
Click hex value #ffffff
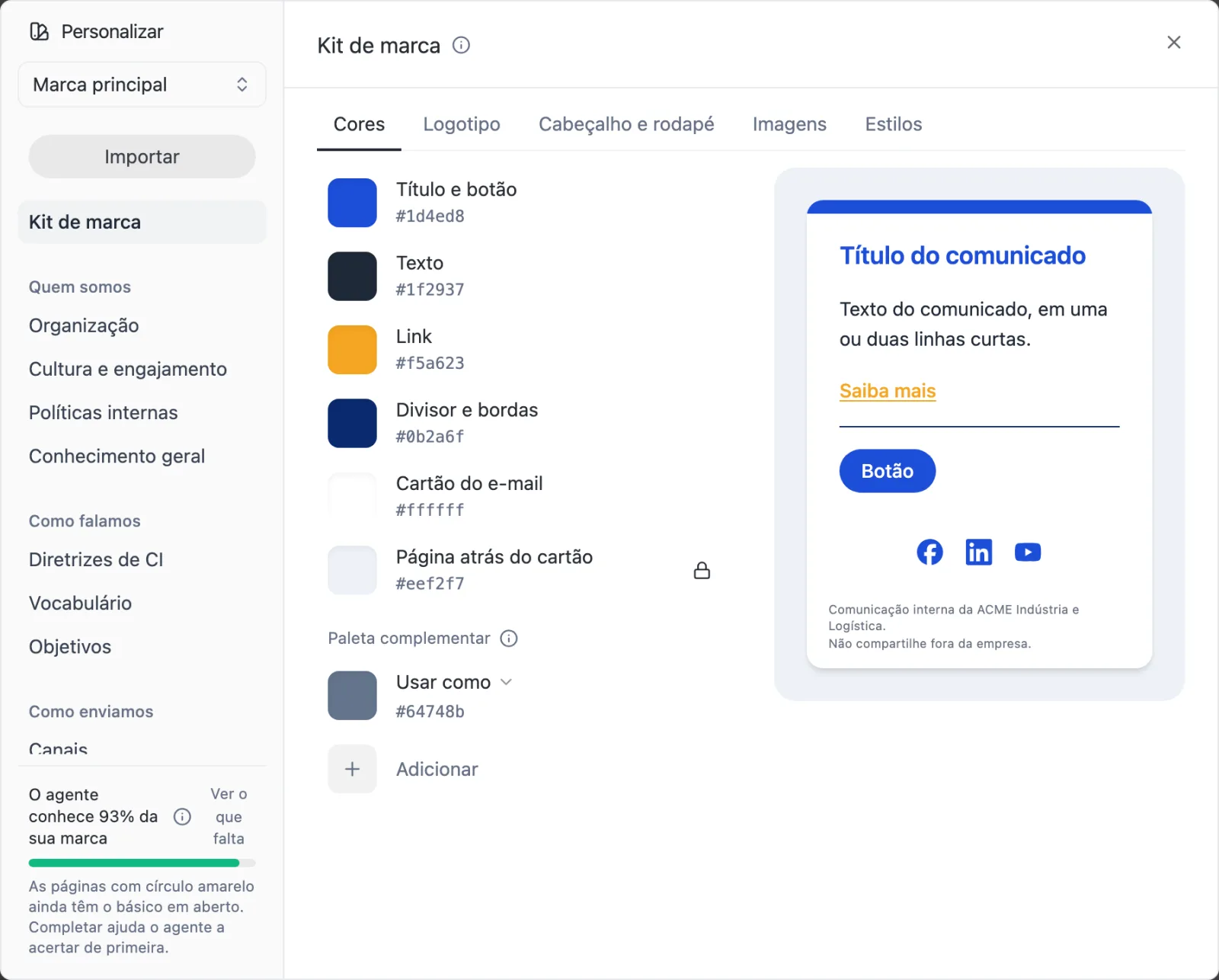tap(430, 510)
